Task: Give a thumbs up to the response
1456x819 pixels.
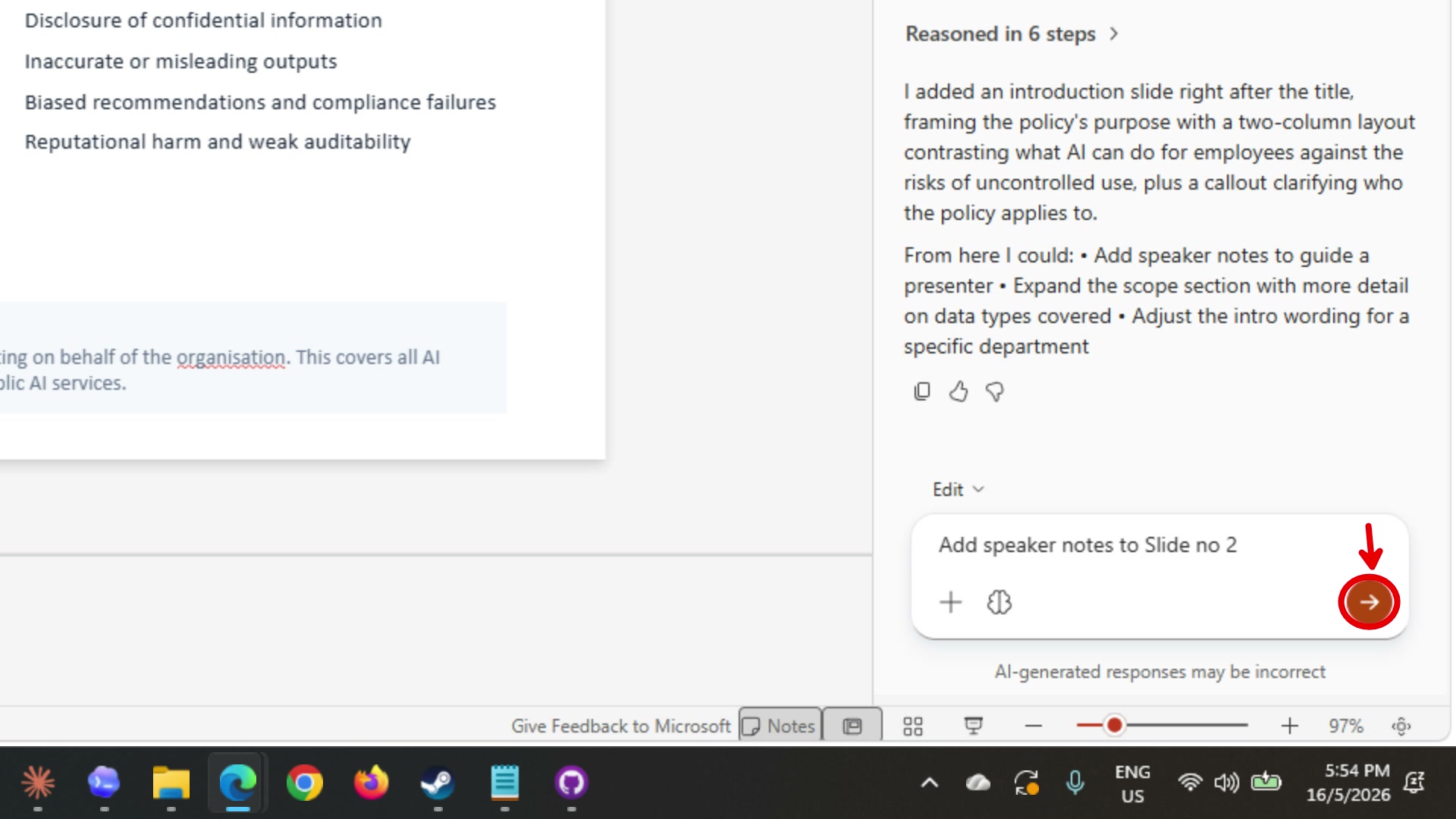Action: click(x=959, y=391)
